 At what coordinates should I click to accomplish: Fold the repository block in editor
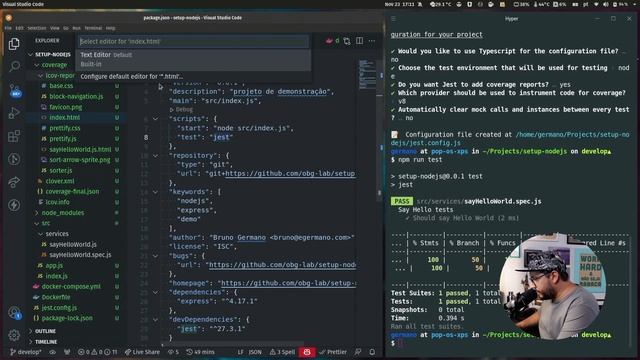pos(156,156)
